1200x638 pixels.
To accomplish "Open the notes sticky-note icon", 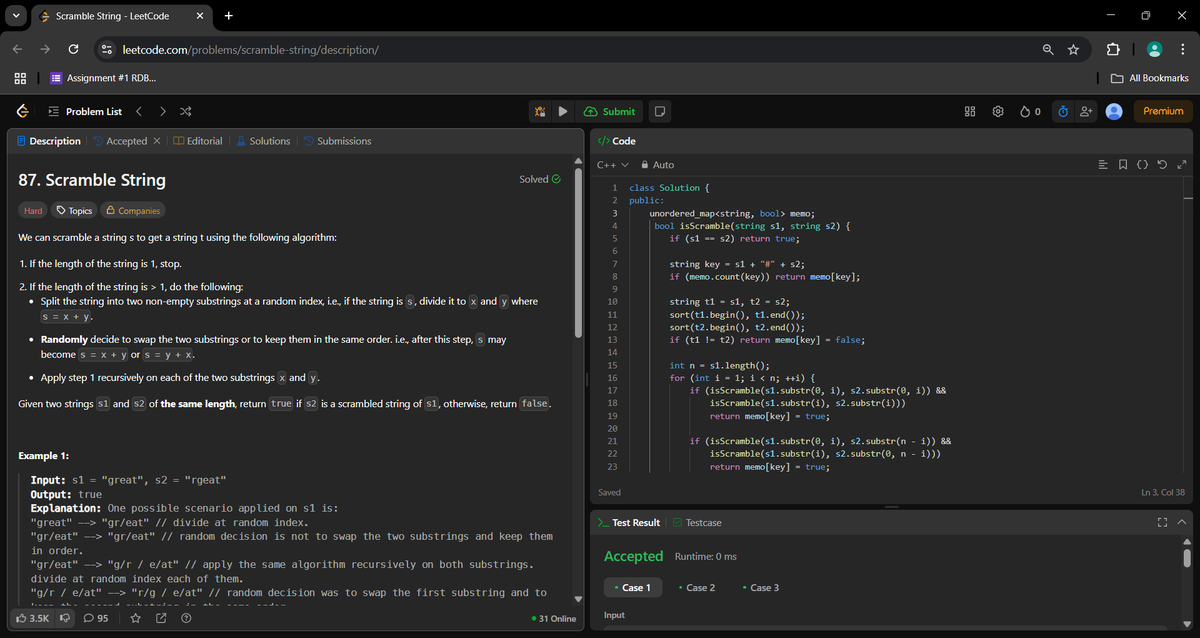I will (660, 111).
